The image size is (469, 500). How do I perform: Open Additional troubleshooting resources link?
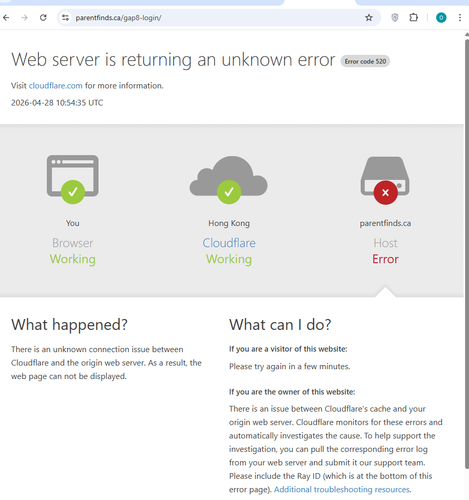342,489
